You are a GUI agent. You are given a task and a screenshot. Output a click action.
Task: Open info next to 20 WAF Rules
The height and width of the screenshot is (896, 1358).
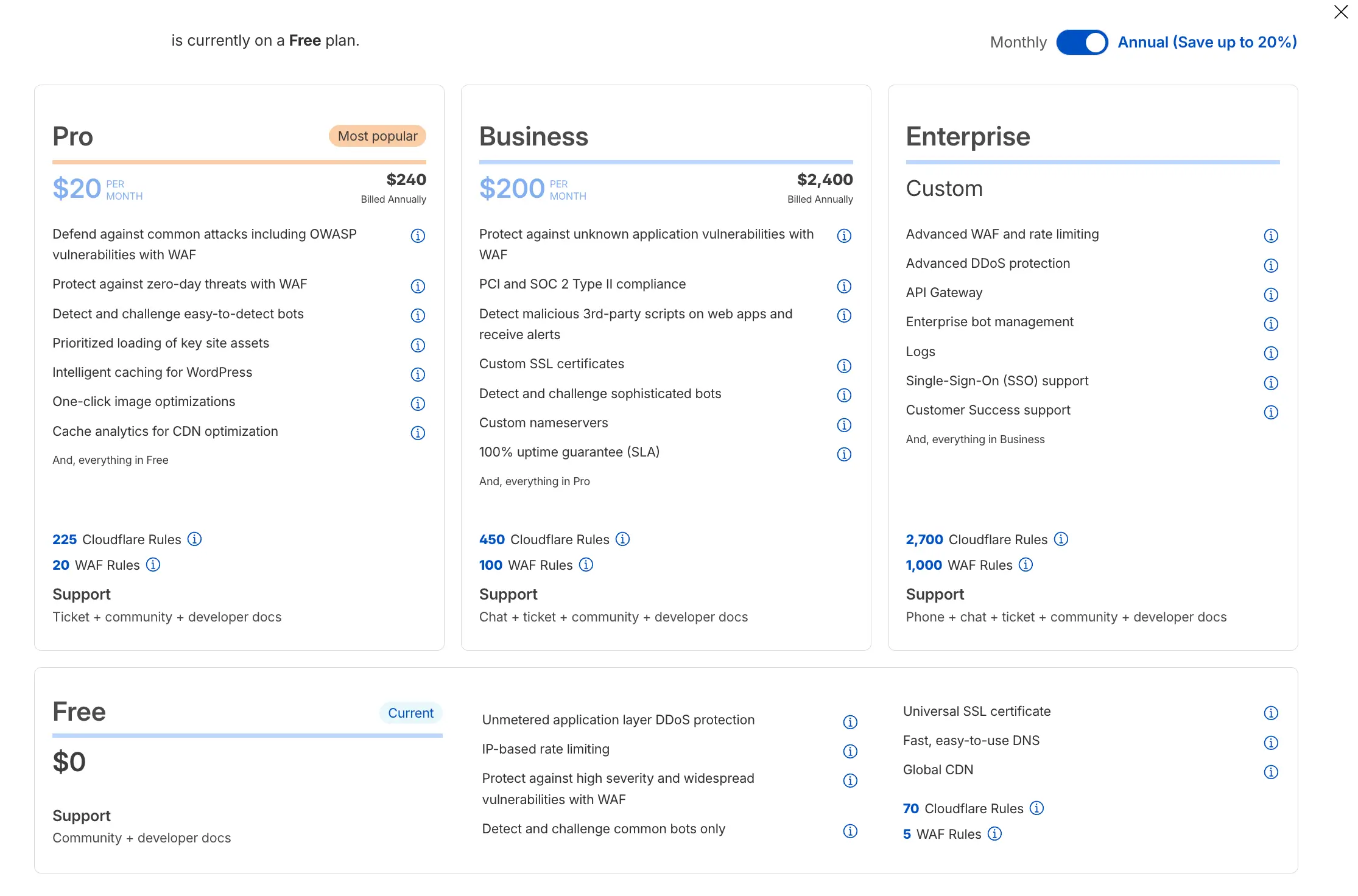(153, 564)
